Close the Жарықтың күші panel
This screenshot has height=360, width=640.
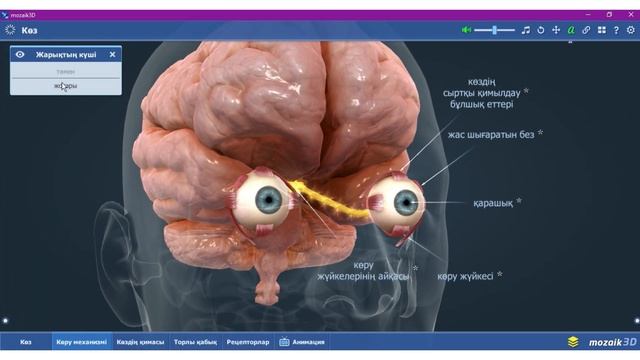112,54
